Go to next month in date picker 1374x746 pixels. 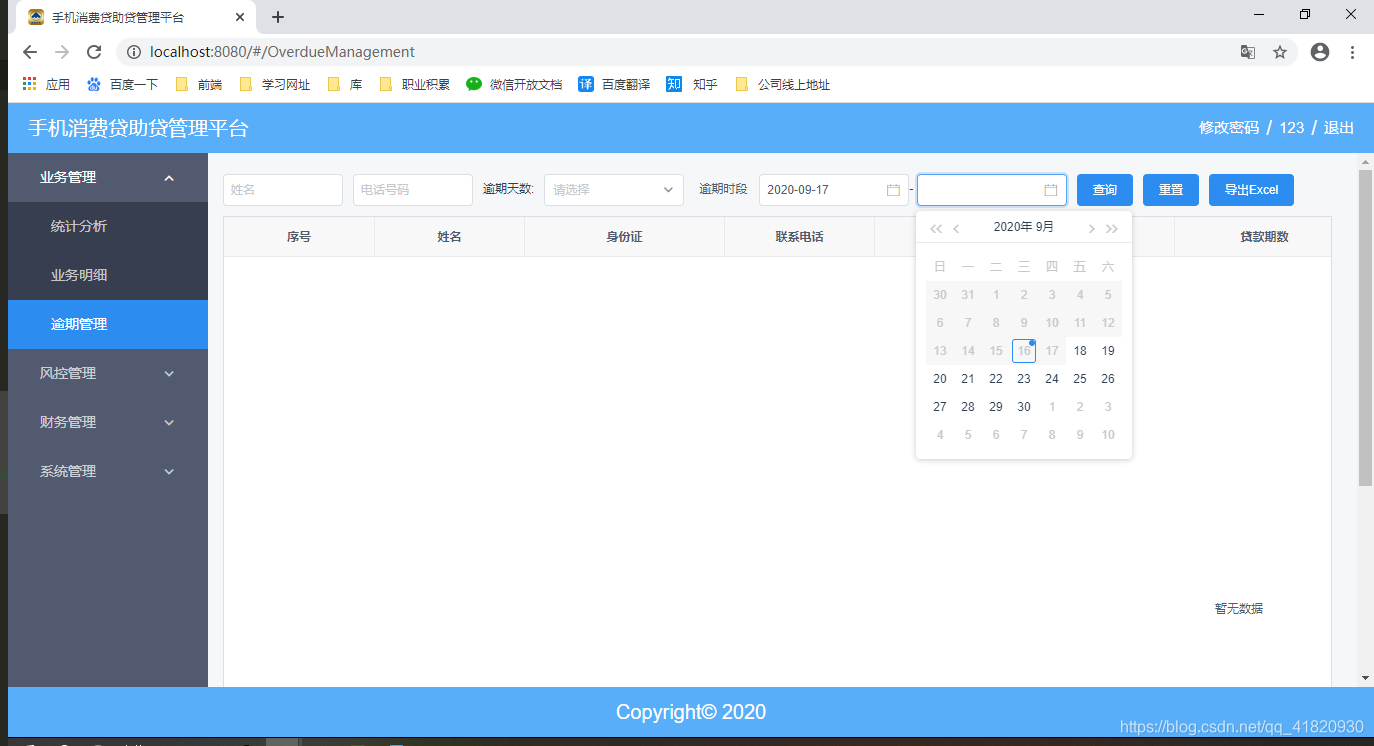point(1091,228)
